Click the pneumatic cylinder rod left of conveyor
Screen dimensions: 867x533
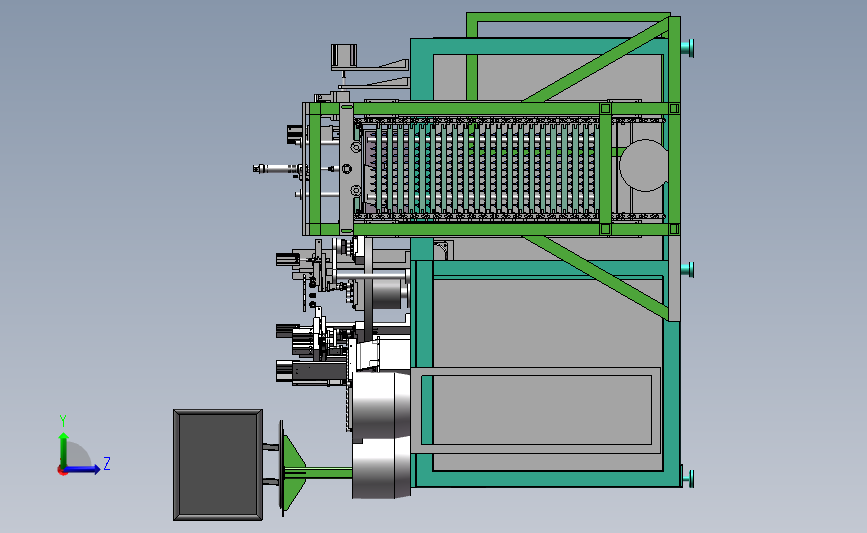click(x=279, y=169)
